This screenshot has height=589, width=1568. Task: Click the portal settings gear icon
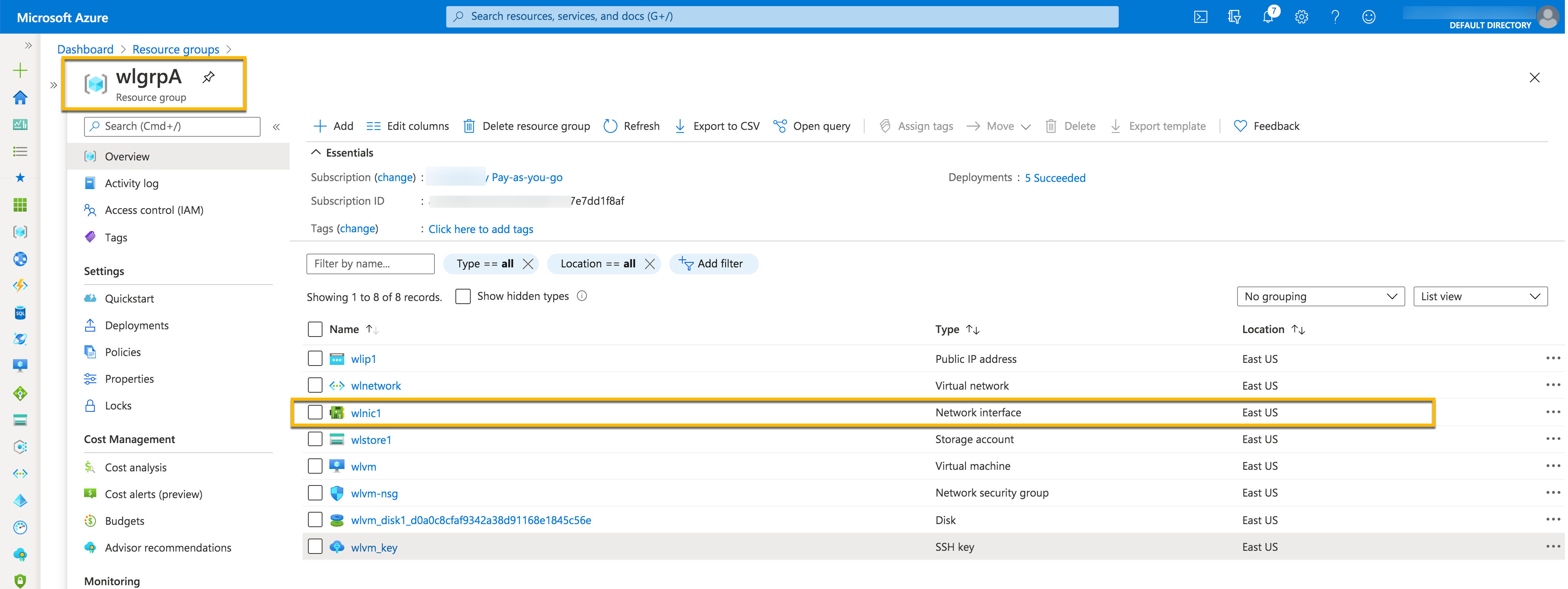tap(1301, 17)
